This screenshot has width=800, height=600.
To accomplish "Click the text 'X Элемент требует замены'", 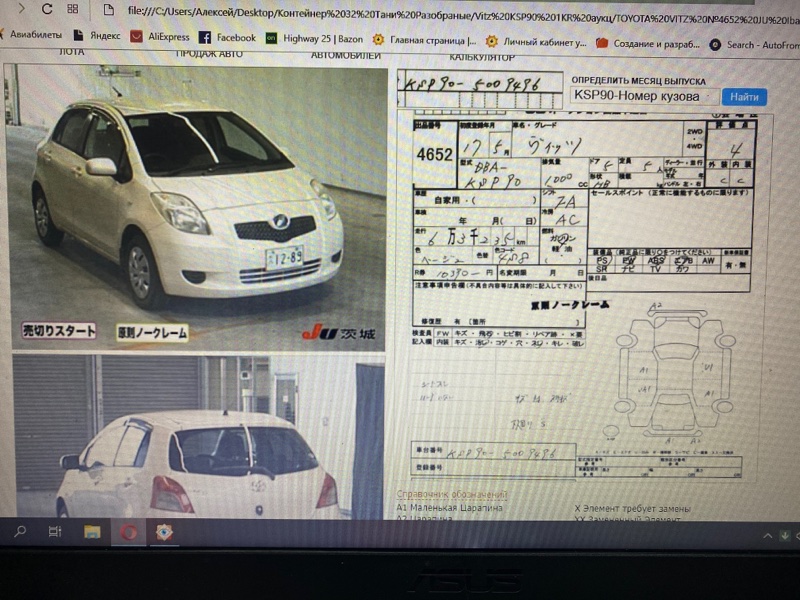I will tap(632, 509).
